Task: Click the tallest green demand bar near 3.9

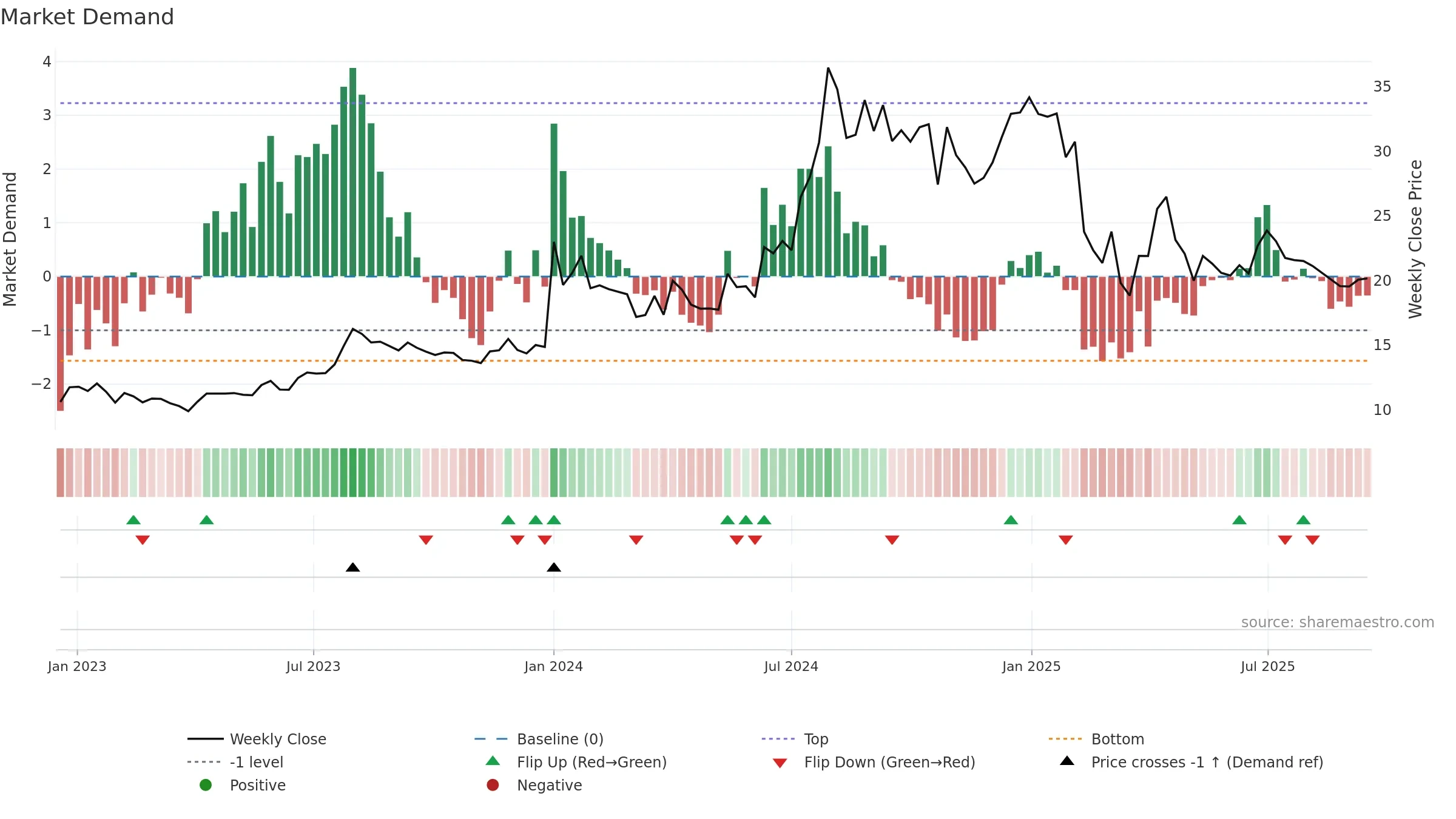Action: (x=353, y=172)
